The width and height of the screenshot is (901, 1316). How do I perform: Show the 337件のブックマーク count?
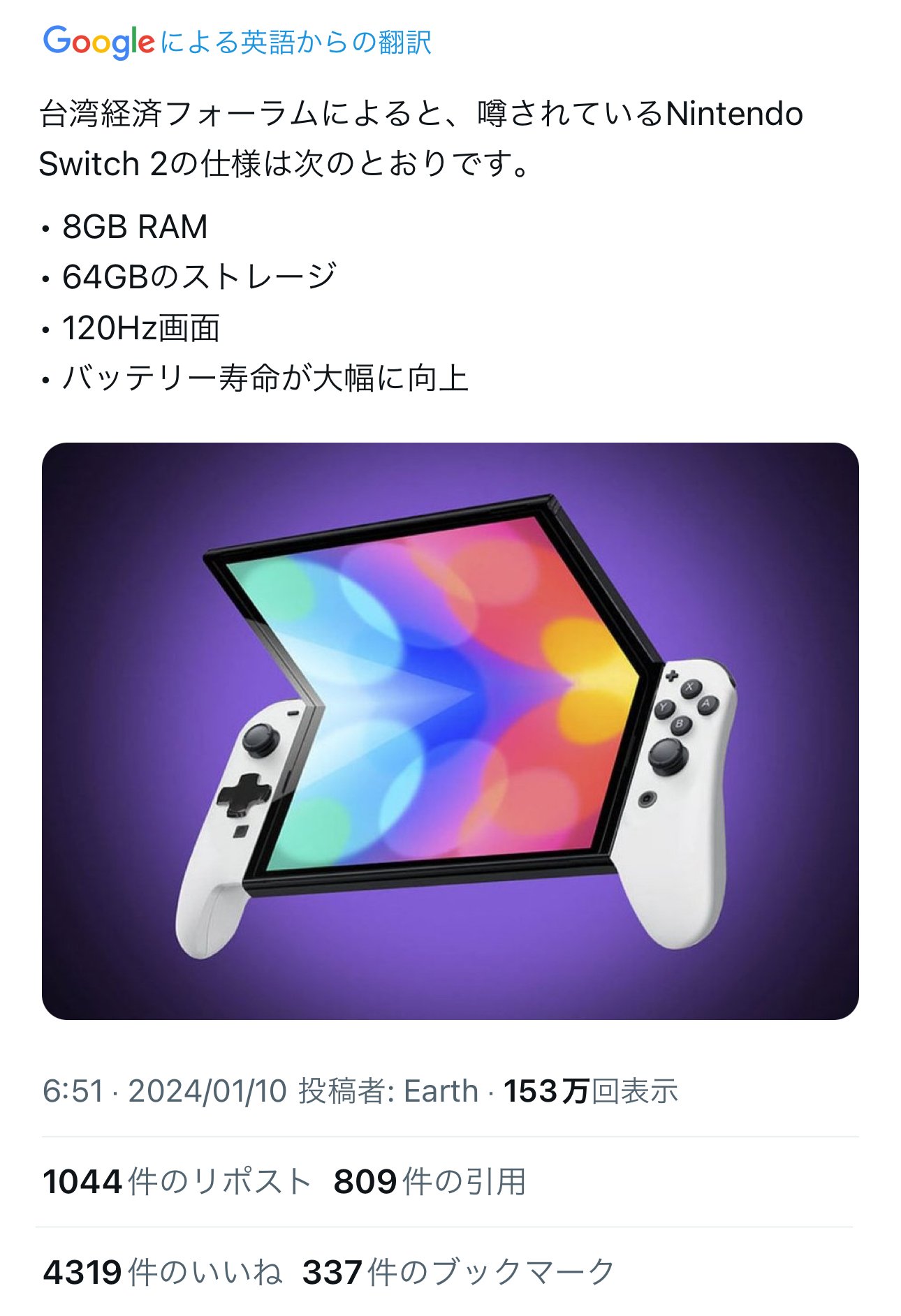click(458, 1272)
